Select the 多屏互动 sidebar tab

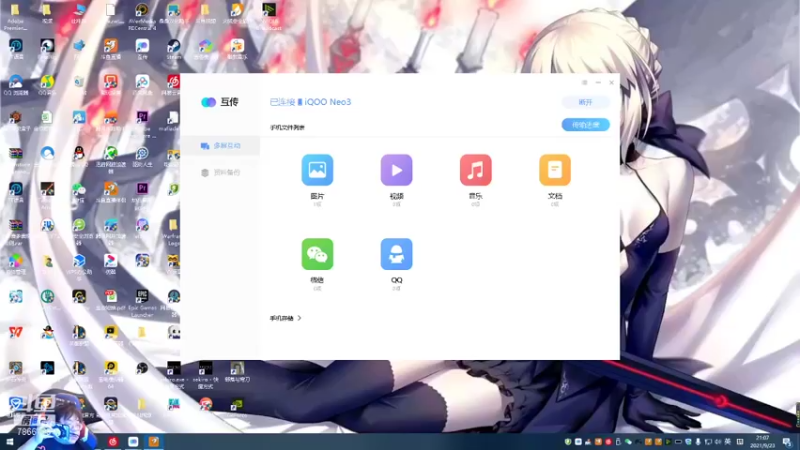220,146
